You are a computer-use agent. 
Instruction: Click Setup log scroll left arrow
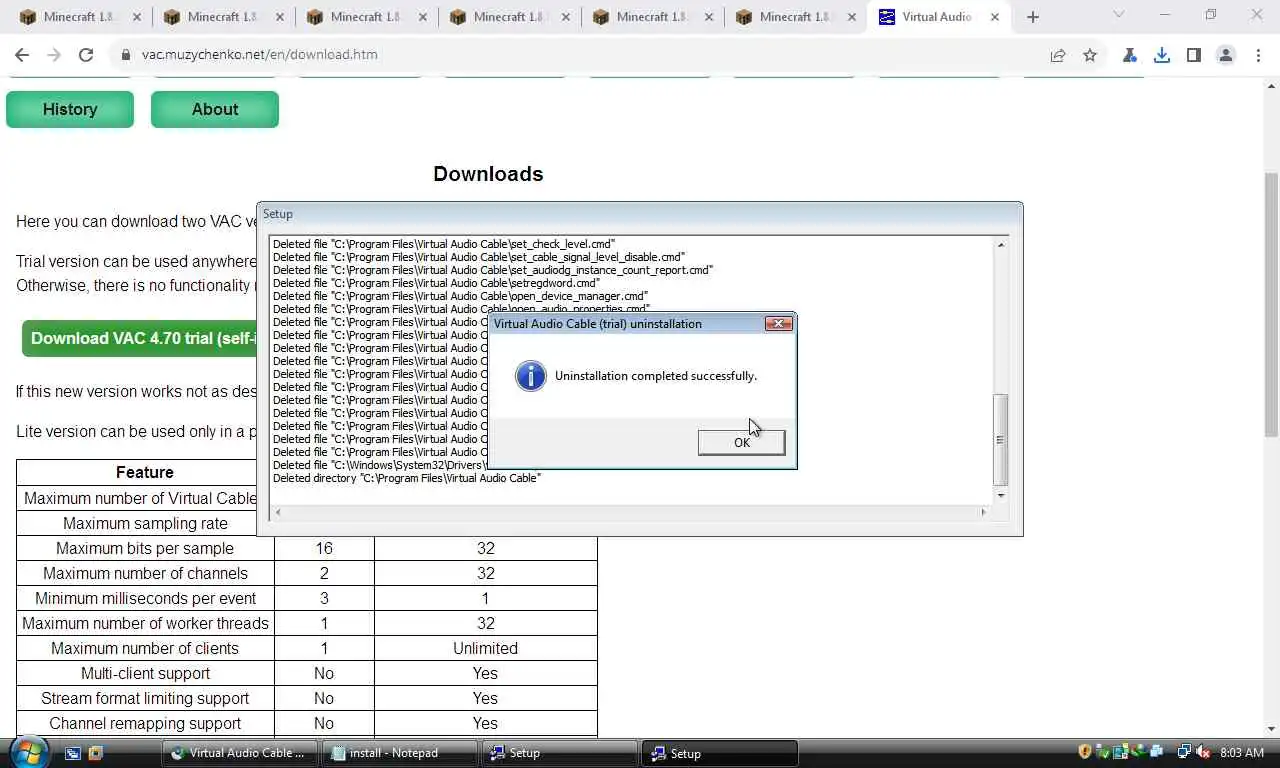[278, 512]
